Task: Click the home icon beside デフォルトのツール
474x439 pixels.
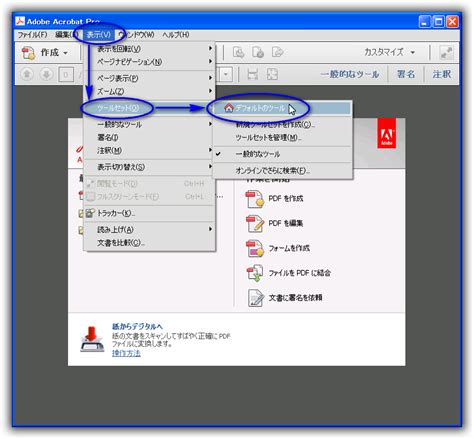Action: click(x=229, y=108)
